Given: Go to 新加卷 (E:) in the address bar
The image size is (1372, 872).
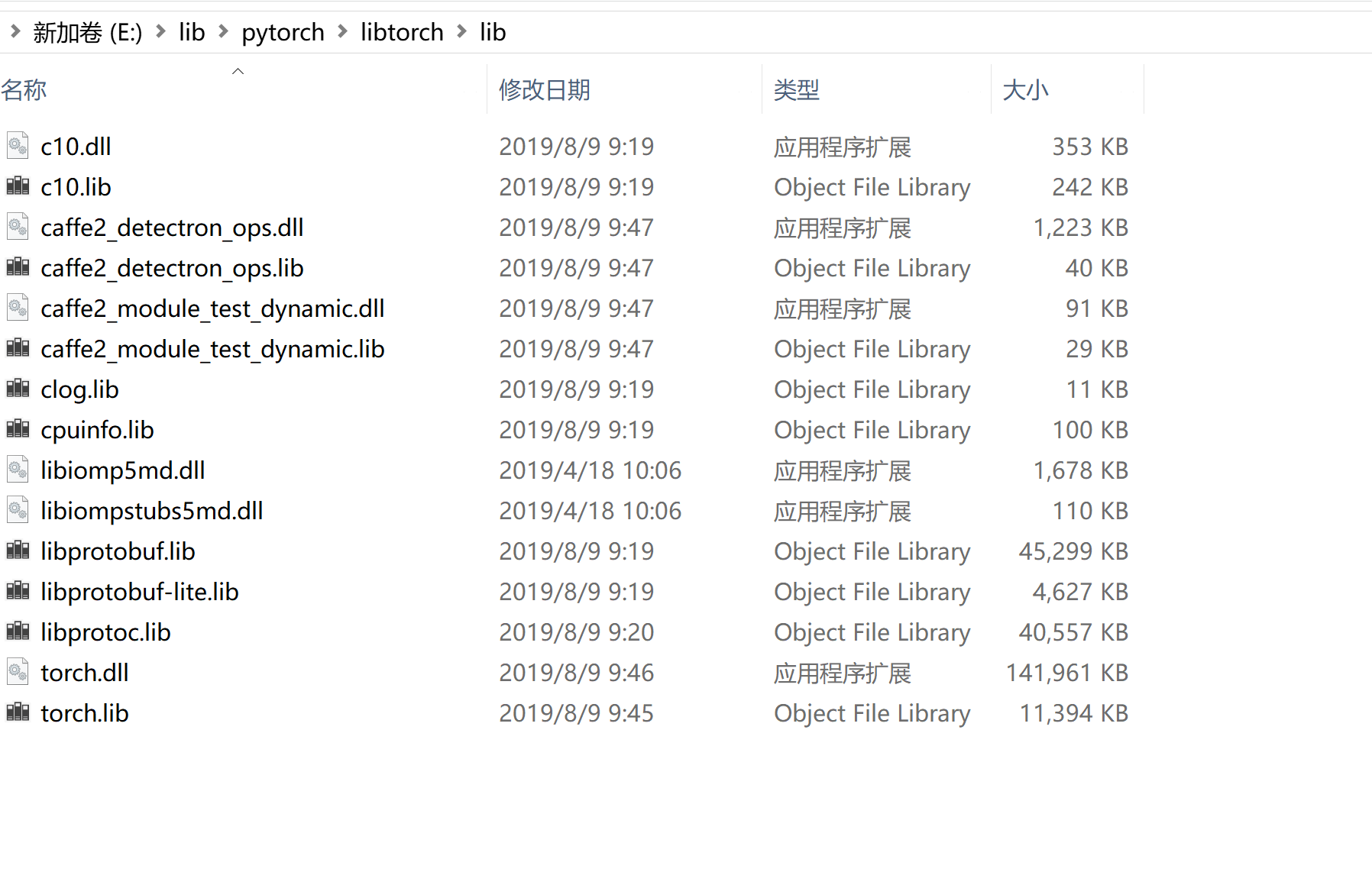Looking at the screenshot, I should click(88, 32).
